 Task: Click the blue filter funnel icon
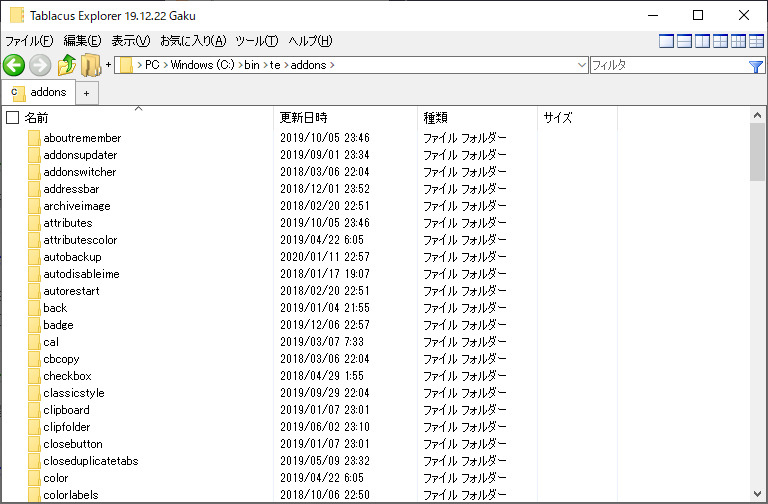(x=756, y=66)
